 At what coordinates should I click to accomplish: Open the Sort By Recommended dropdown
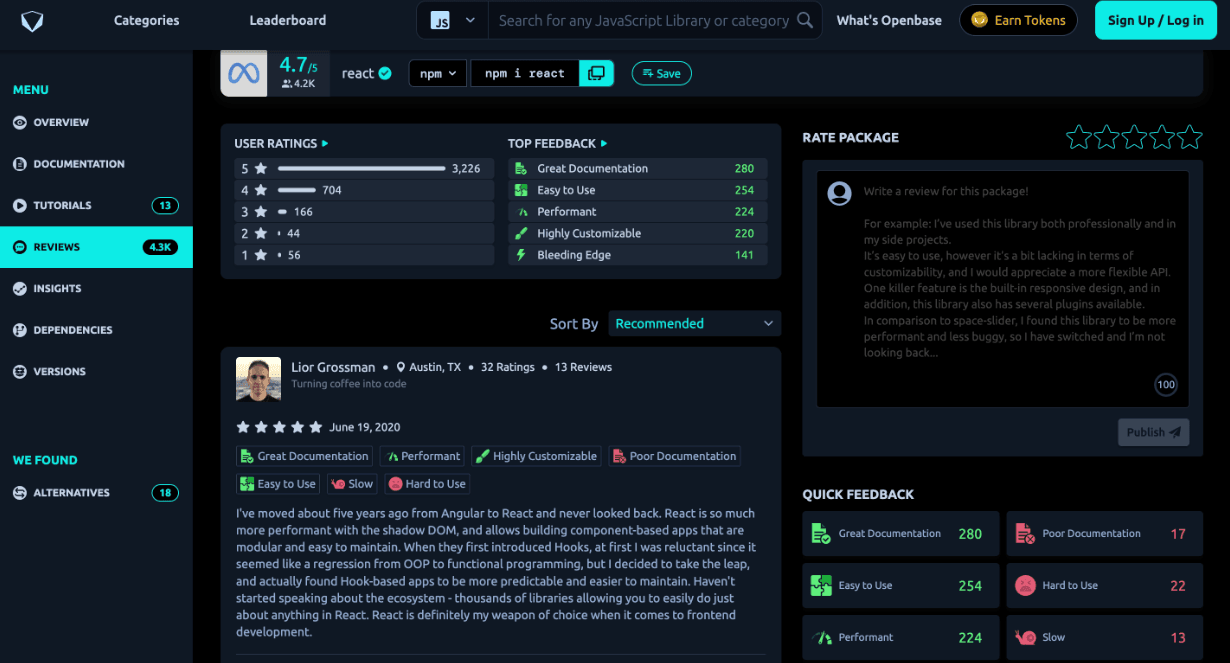click(x=694, y=323)
